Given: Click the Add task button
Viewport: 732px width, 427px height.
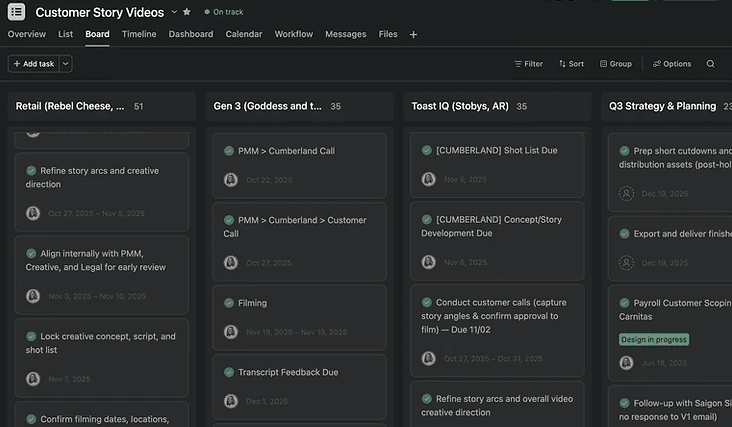Looking at the screenshot, I should tap(34, 64).
